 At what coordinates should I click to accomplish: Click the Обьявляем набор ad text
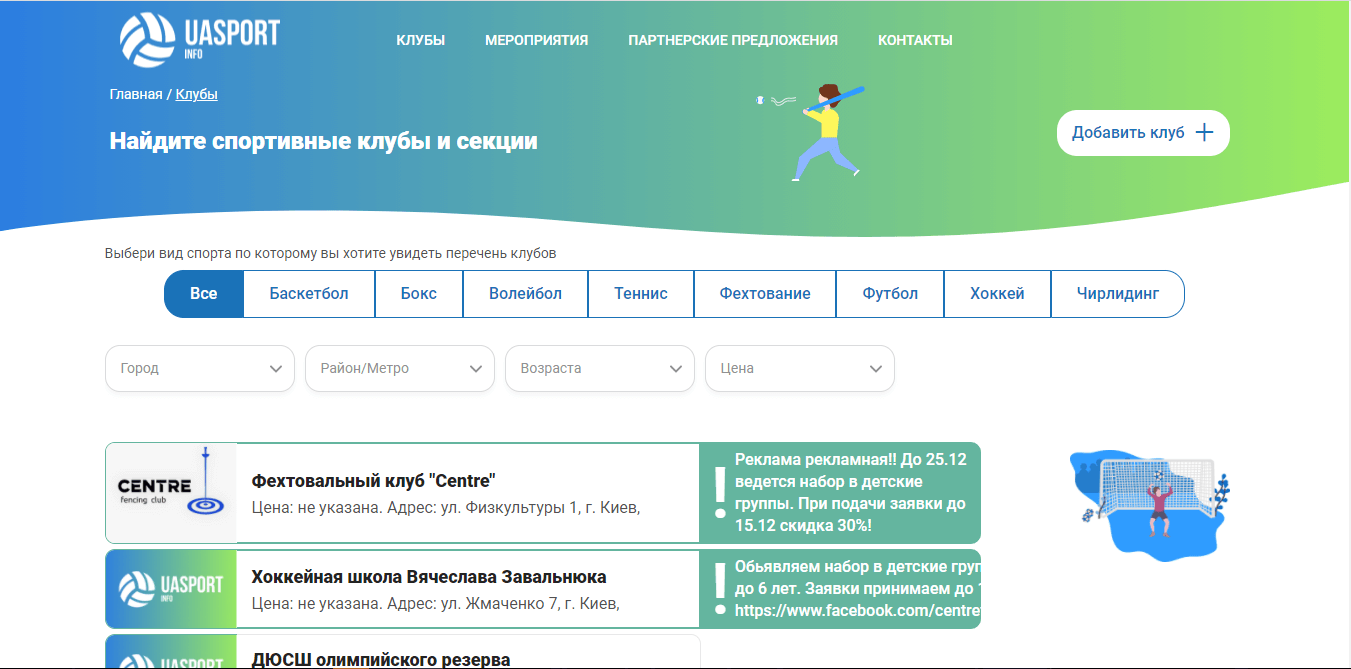pos(857,588)
